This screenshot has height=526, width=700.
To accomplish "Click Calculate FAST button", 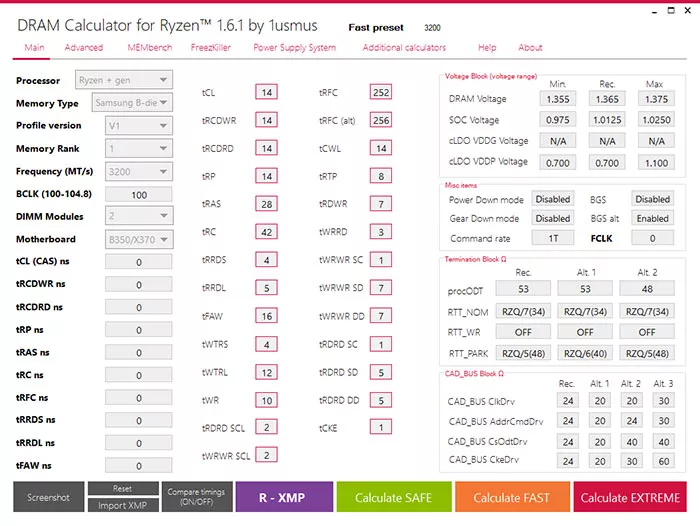I will click(x=512, y=497).
